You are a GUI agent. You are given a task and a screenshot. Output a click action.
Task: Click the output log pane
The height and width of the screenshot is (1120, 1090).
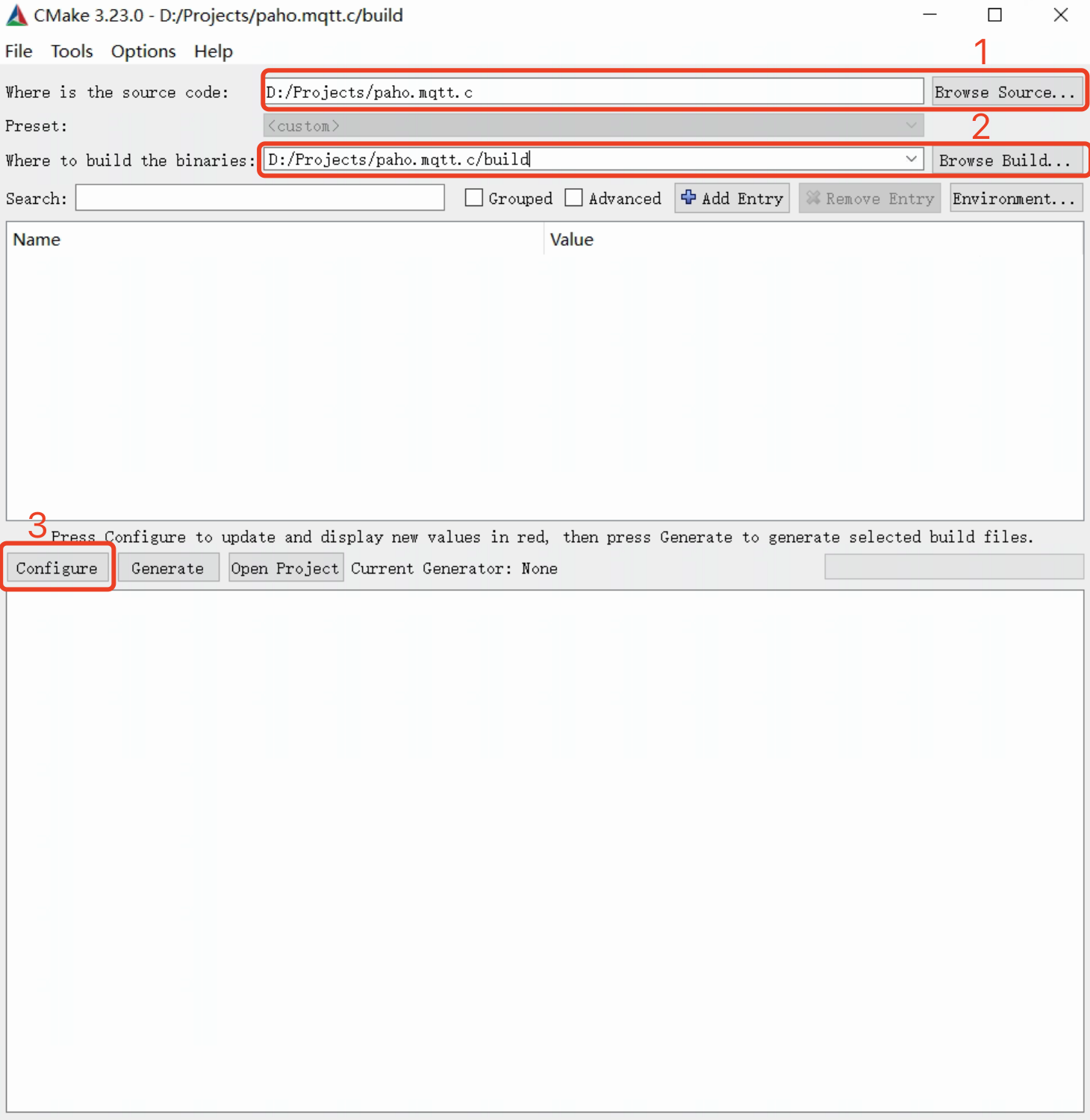(545, 851)
